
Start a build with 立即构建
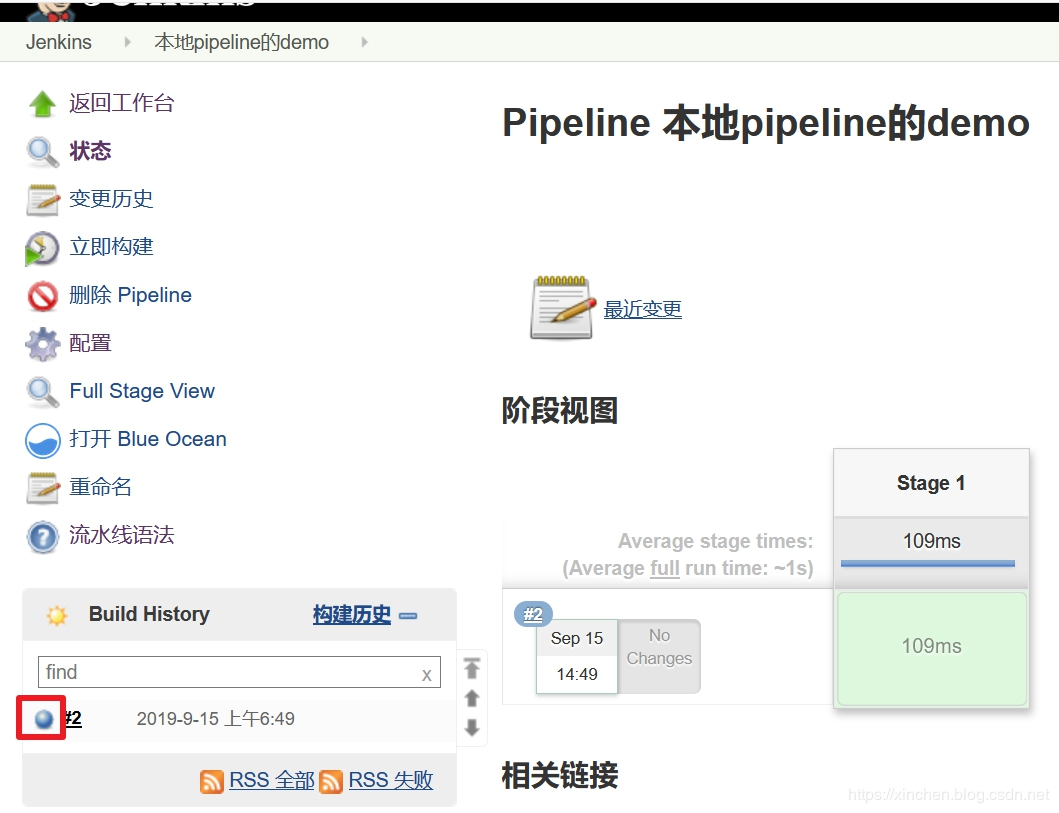coord(111,247)
